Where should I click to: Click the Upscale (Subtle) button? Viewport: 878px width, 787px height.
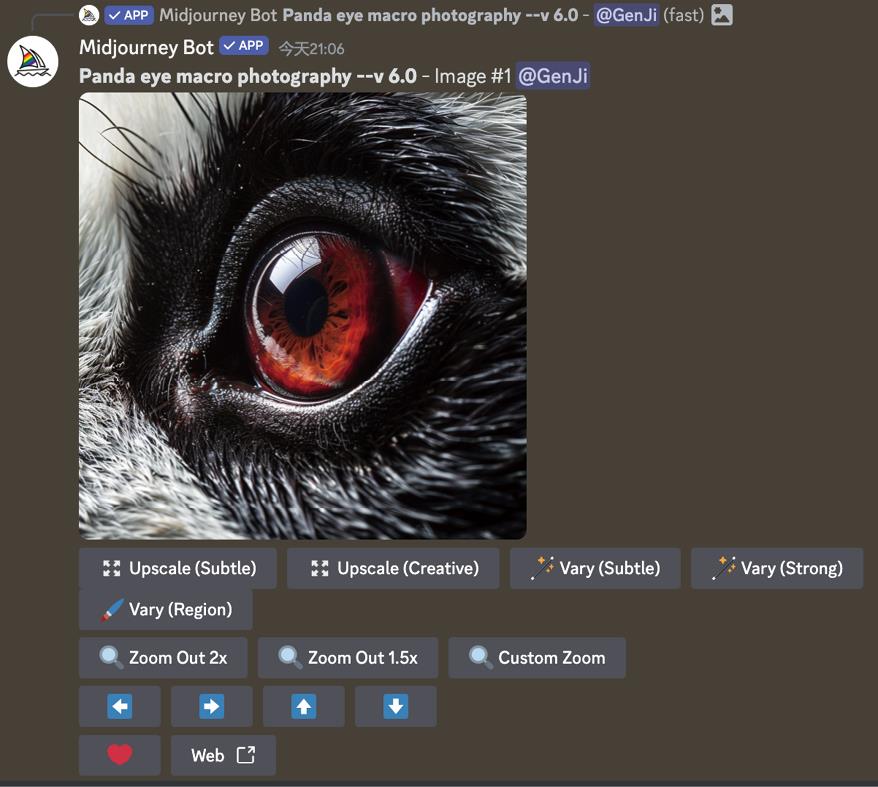(x=178, y=568)
